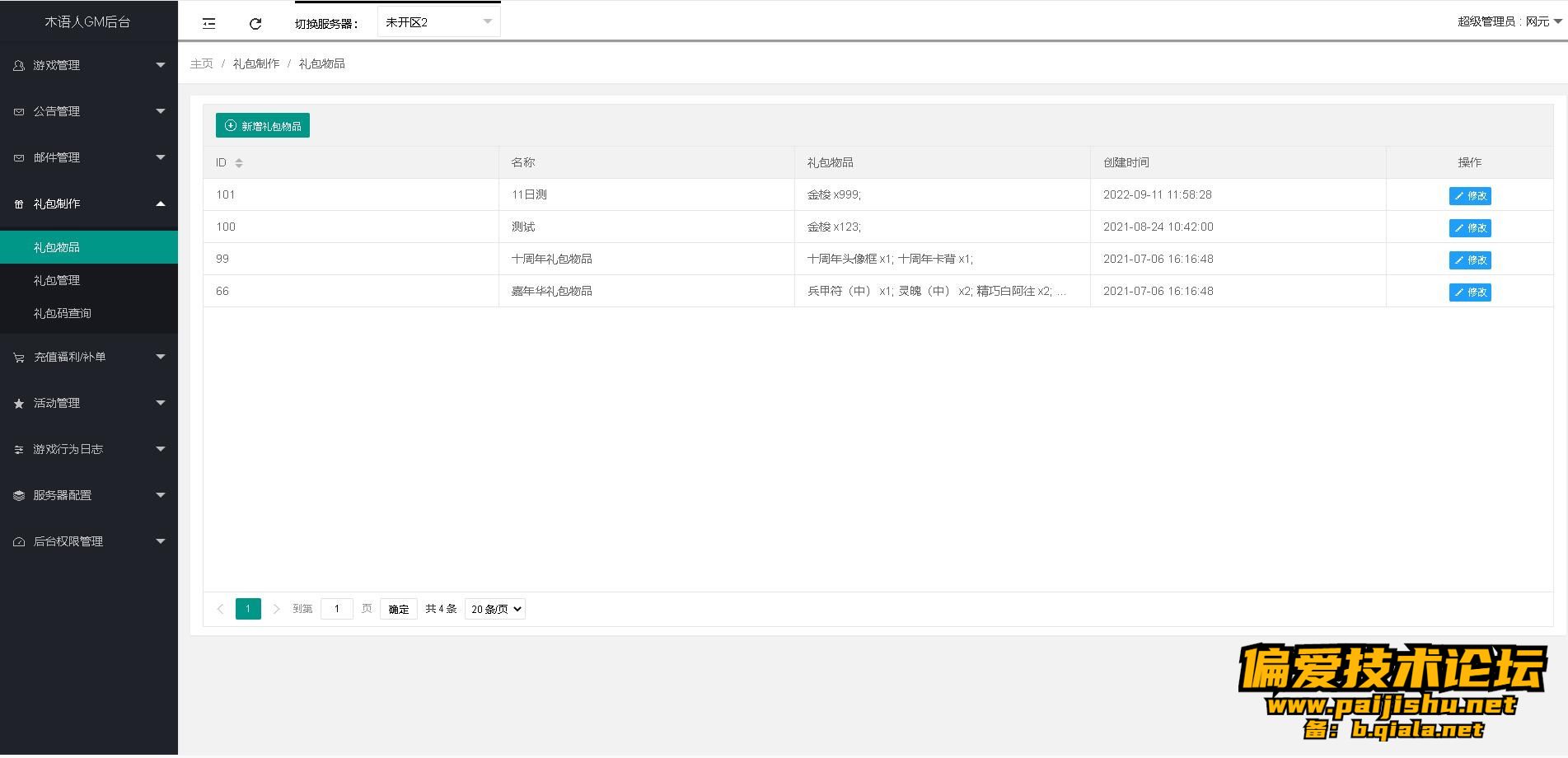1568x758 pixels.
Task: Click the 充值福利/补单 cart icon
Action: (19, 358)
